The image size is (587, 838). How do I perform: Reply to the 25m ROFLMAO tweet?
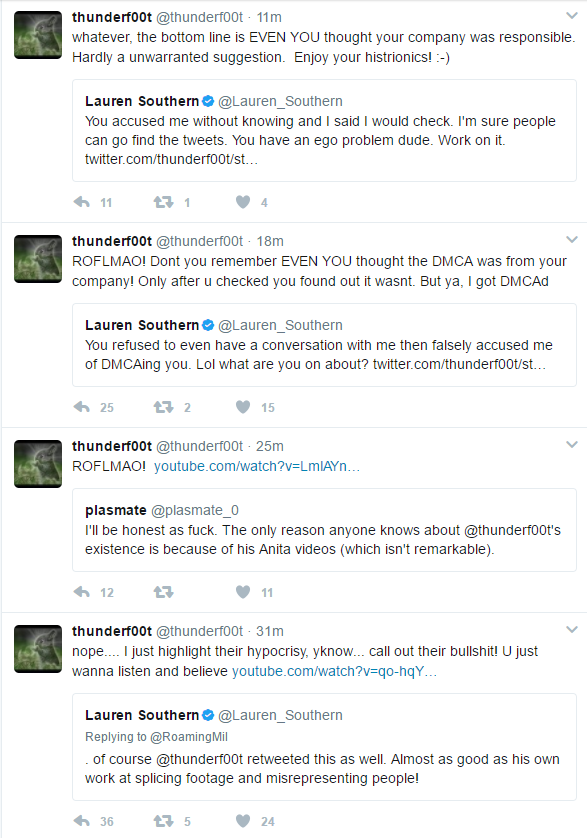pos(82,592)
